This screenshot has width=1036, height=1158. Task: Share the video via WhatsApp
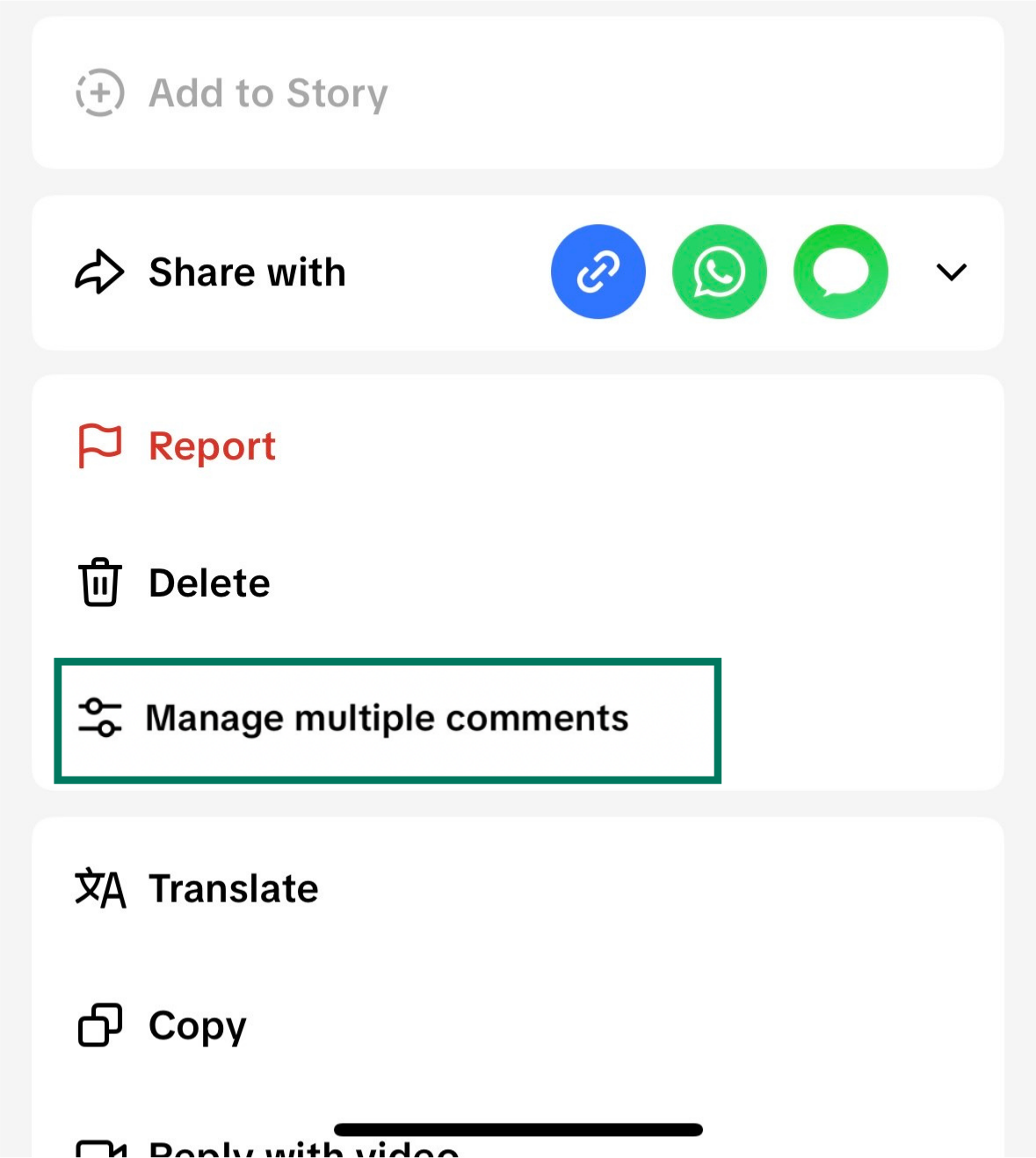pyautogui.click(x=720, y=271)
